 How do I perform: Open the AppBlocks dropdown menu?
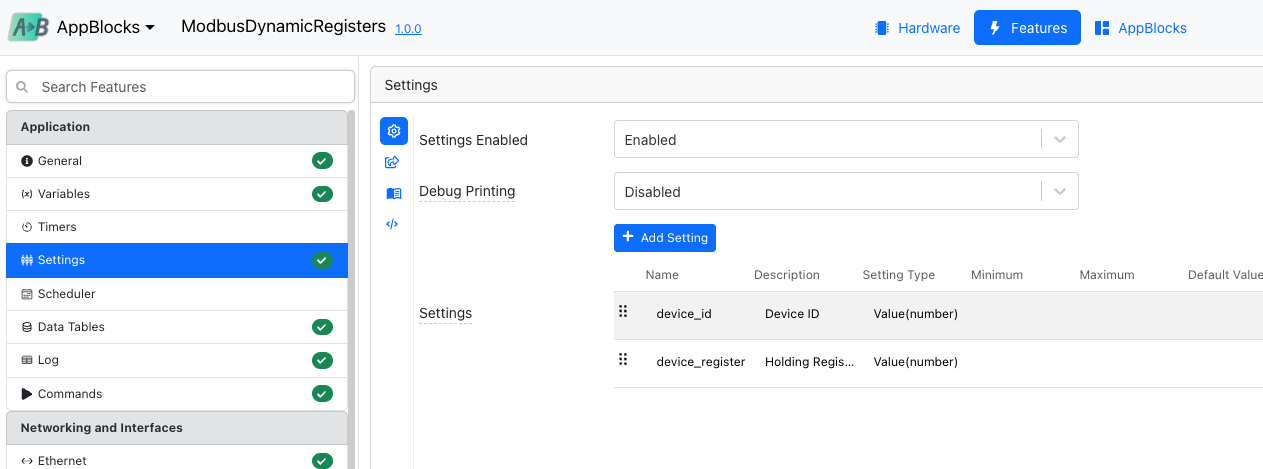tap(106, 28)
